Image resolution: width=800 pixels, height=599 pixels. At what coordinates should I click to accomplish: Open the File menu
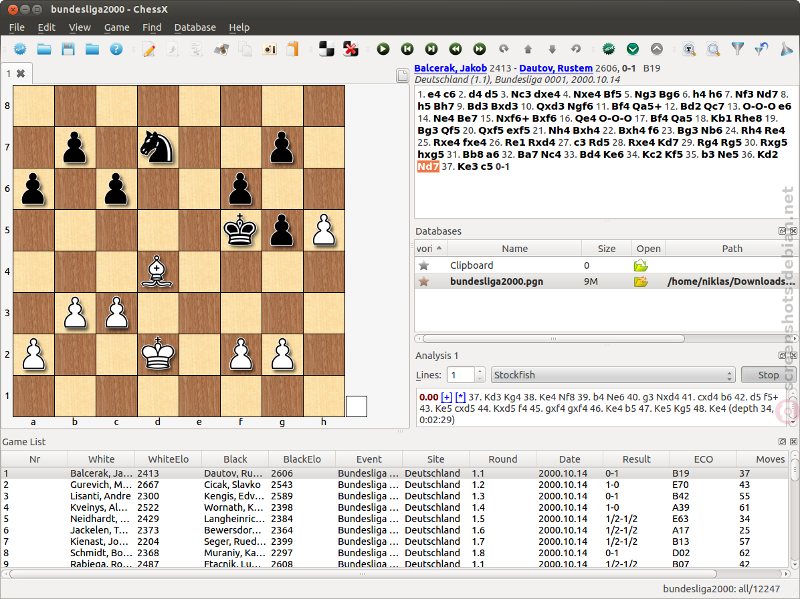click(x=17, y=28)
